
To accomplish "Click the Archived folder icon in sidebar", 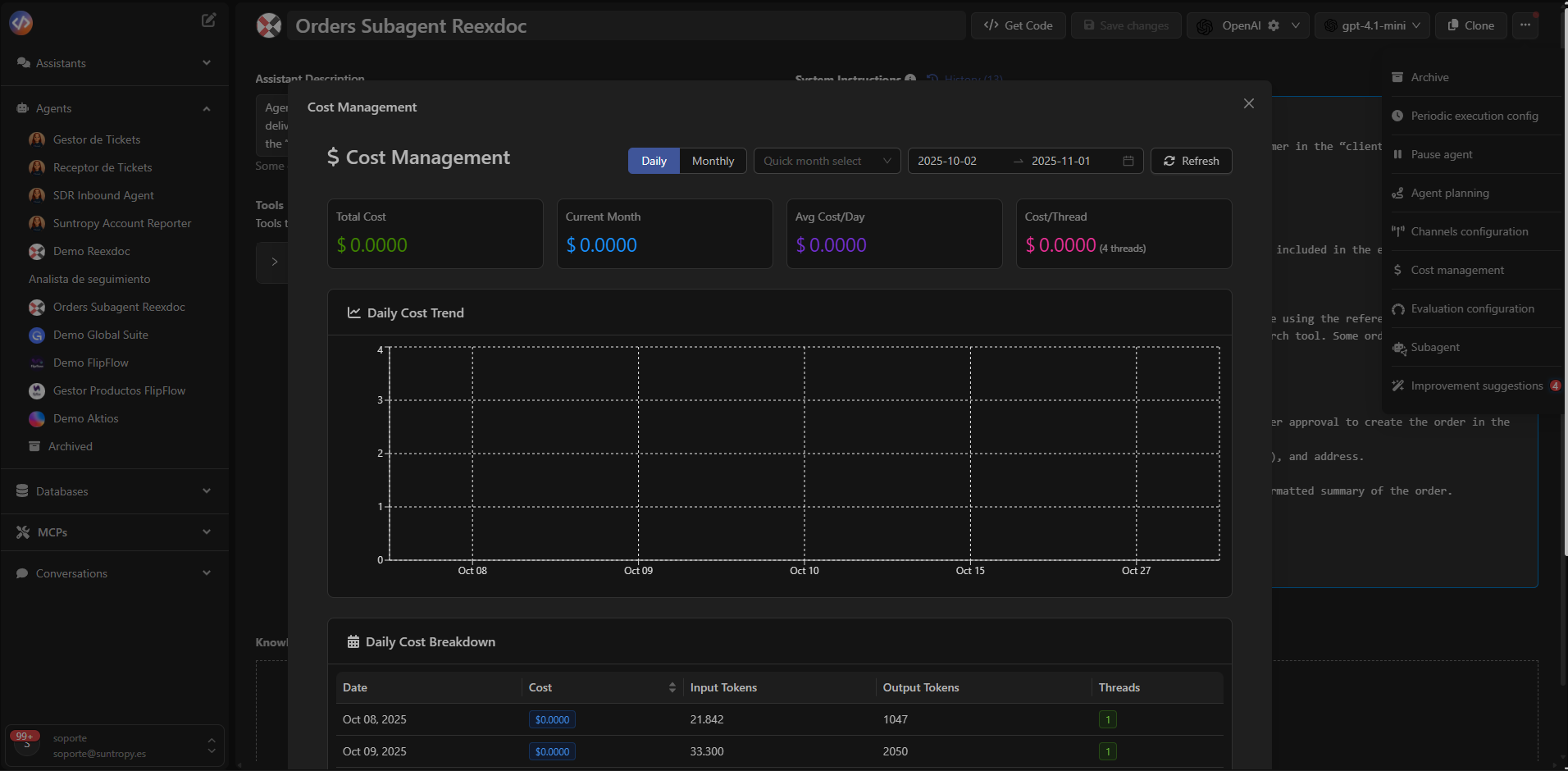I will tap(34, 446).
